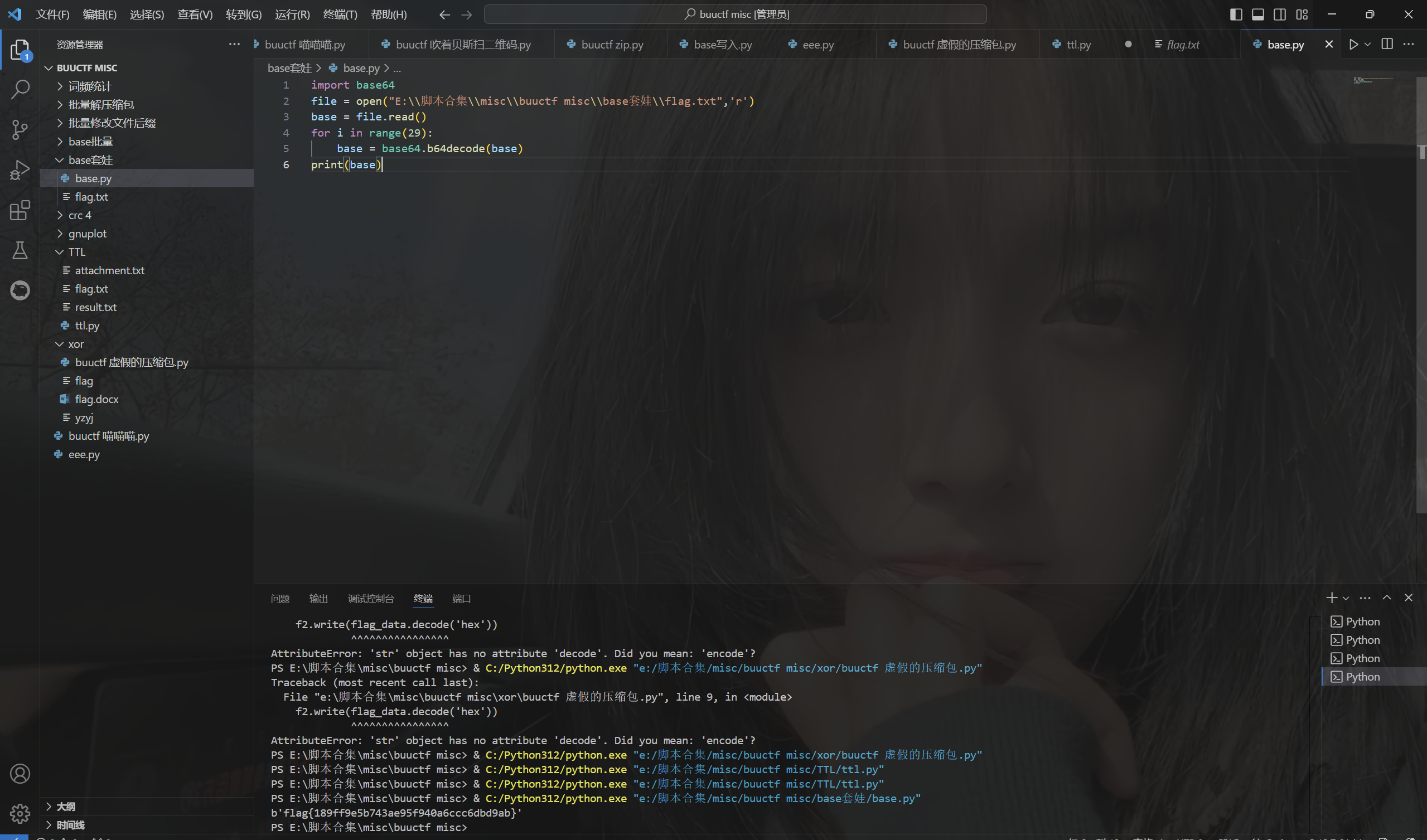Expand the 大纲 outline section
This screenshot has height=840, width=1427.
point(147,807)
